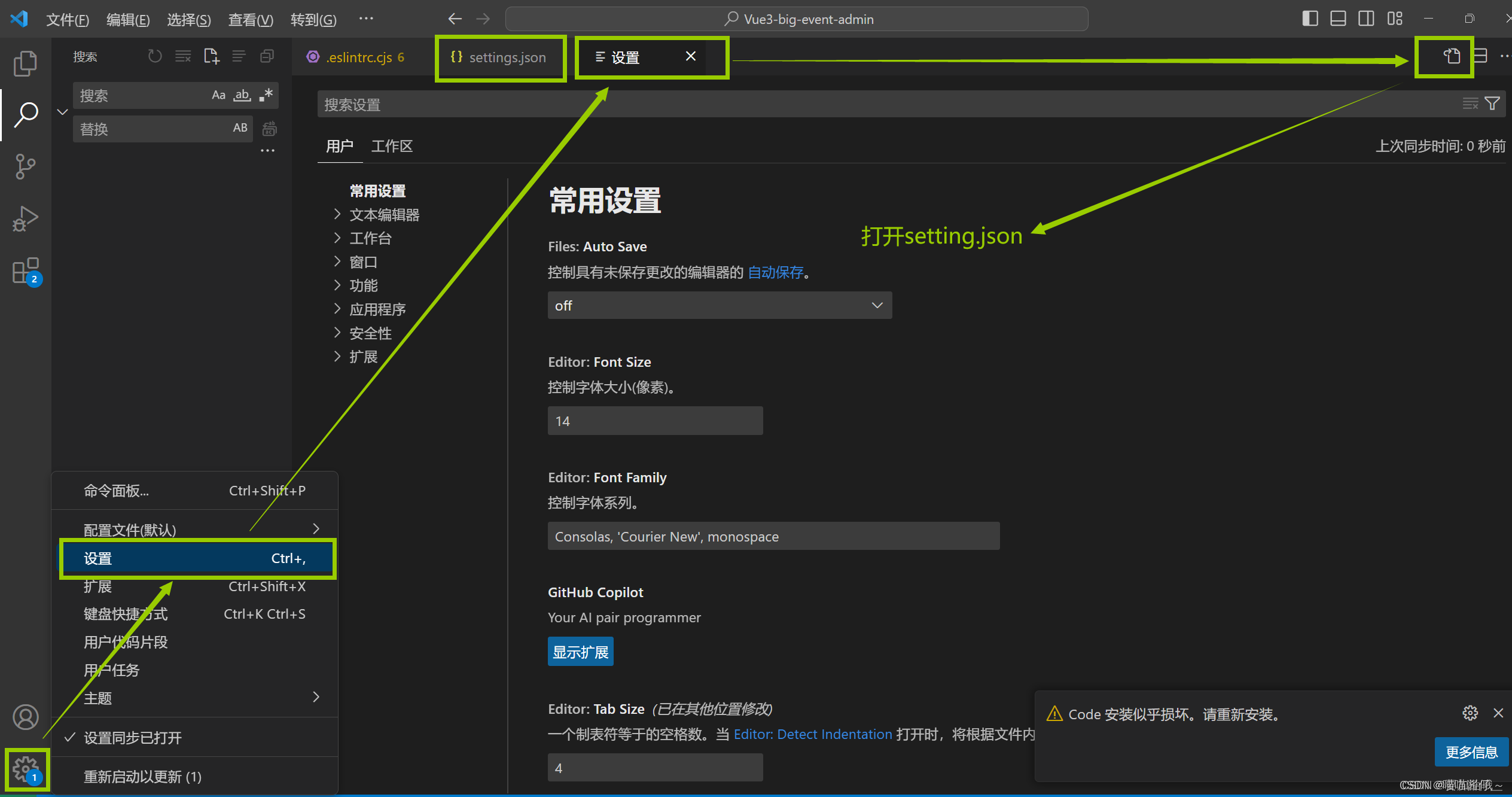Toggle match case in the search box

[218, 95]
